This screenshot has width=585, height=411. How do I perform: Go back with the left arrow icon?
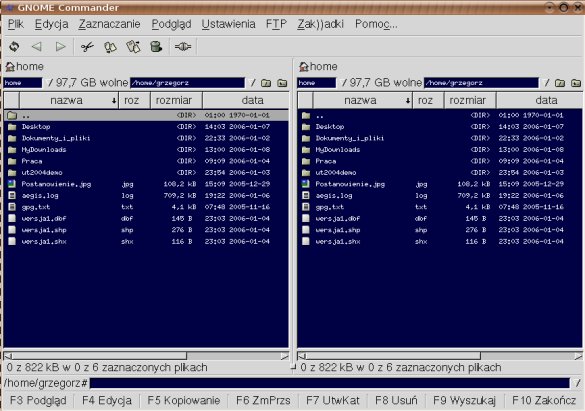(37, 47)
